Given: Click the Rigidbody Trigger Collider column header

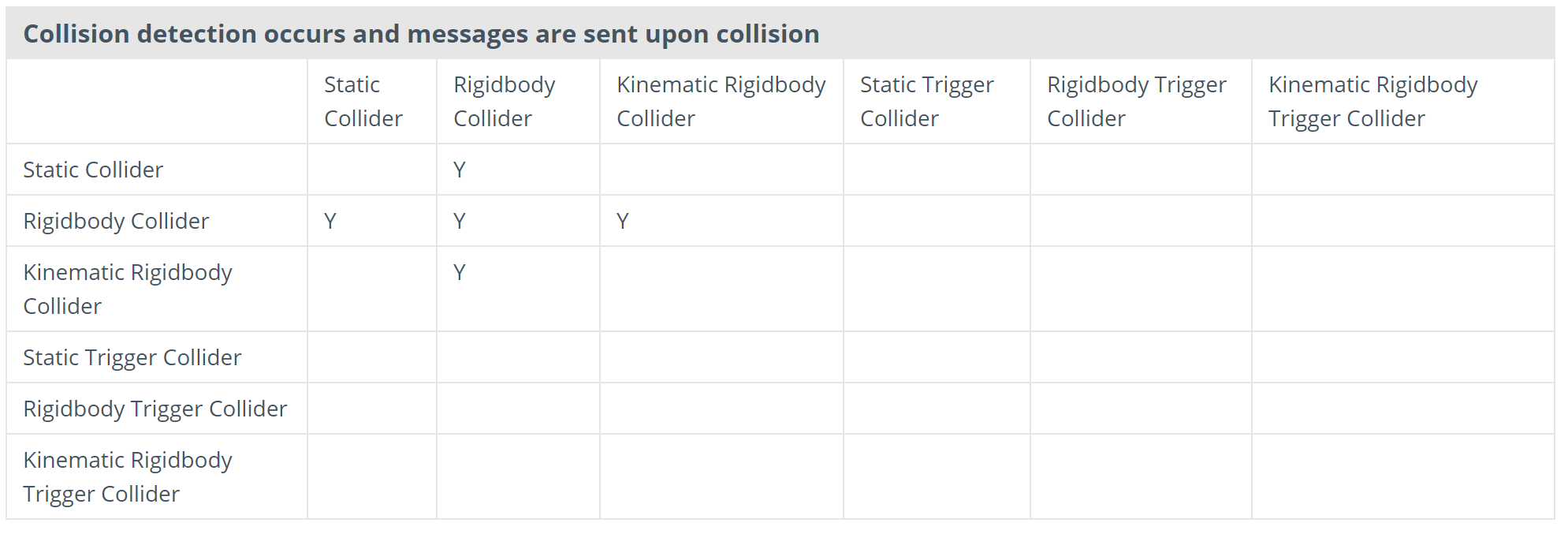Looking at the screenshot, I should pos(1136,101).
